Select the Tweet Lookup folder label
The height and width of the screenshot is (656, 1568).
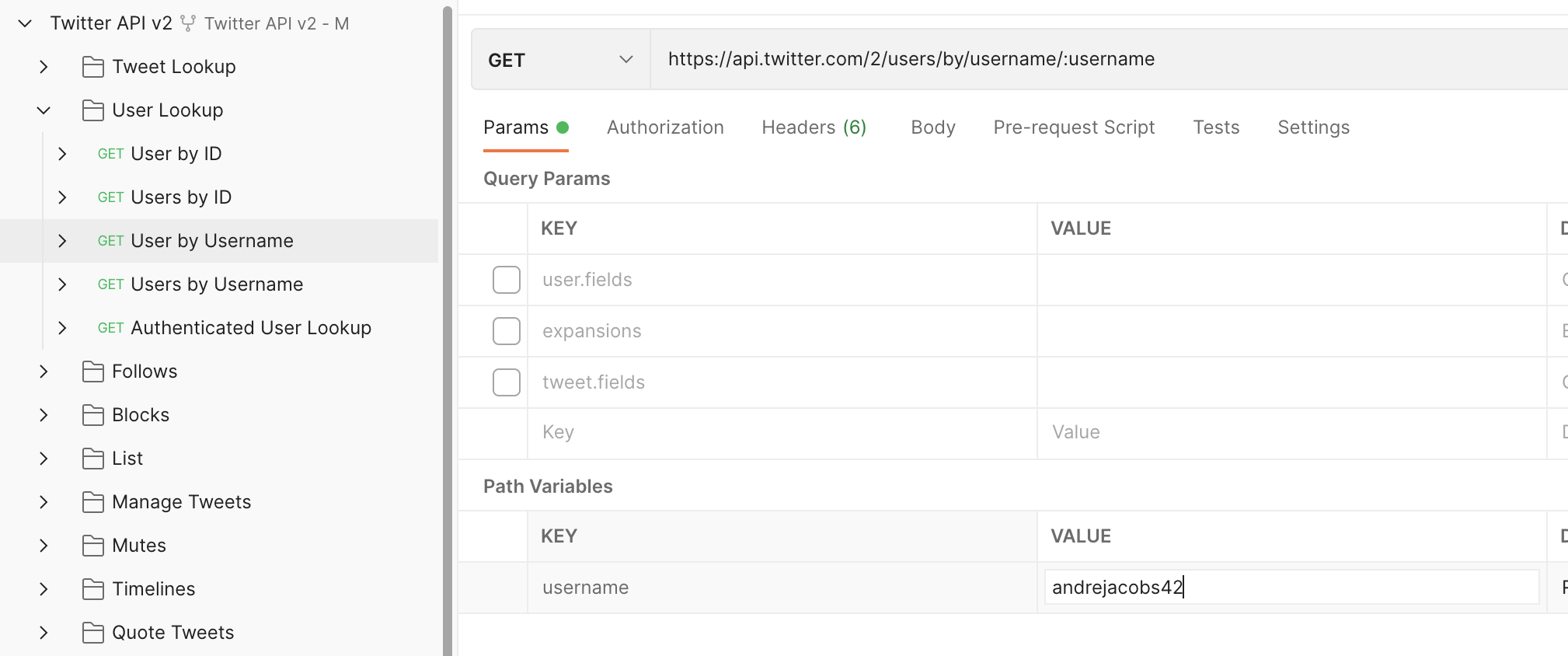(174, 67)
